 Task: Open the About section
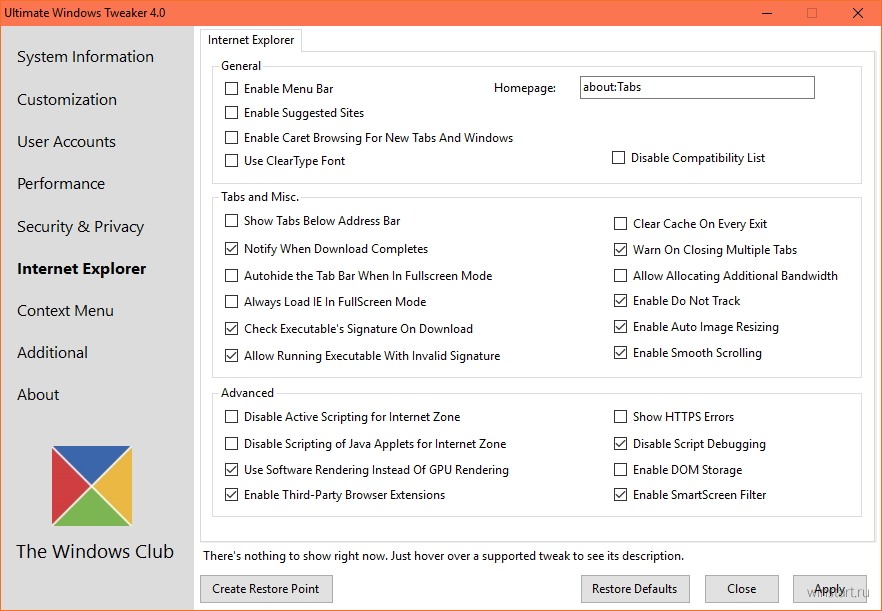38,395
